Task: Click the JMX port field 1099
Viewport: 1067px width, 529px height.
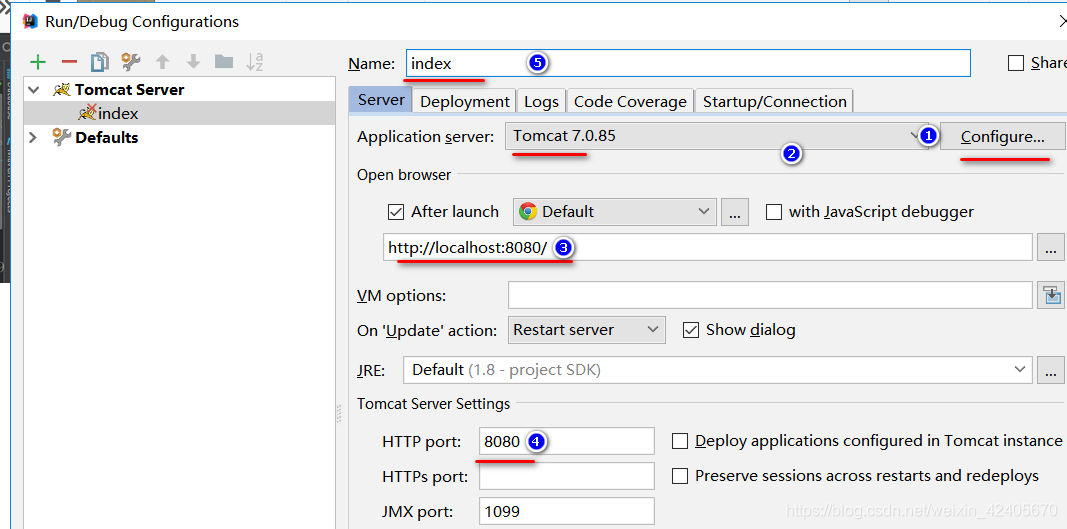Action: point(567,511)
